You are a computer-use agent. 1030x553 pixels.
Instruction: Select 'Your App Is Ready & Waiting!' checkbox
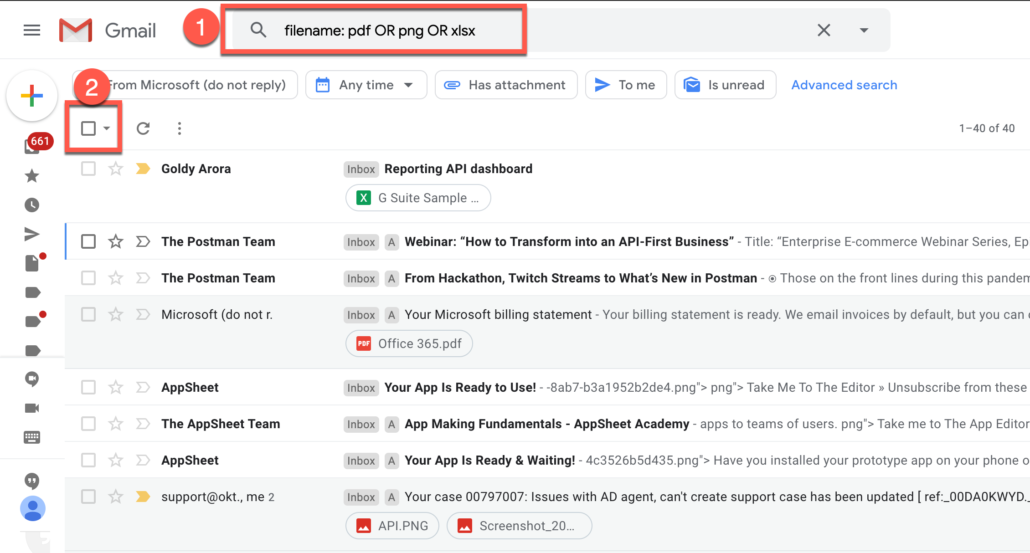[x=88, y=460]
